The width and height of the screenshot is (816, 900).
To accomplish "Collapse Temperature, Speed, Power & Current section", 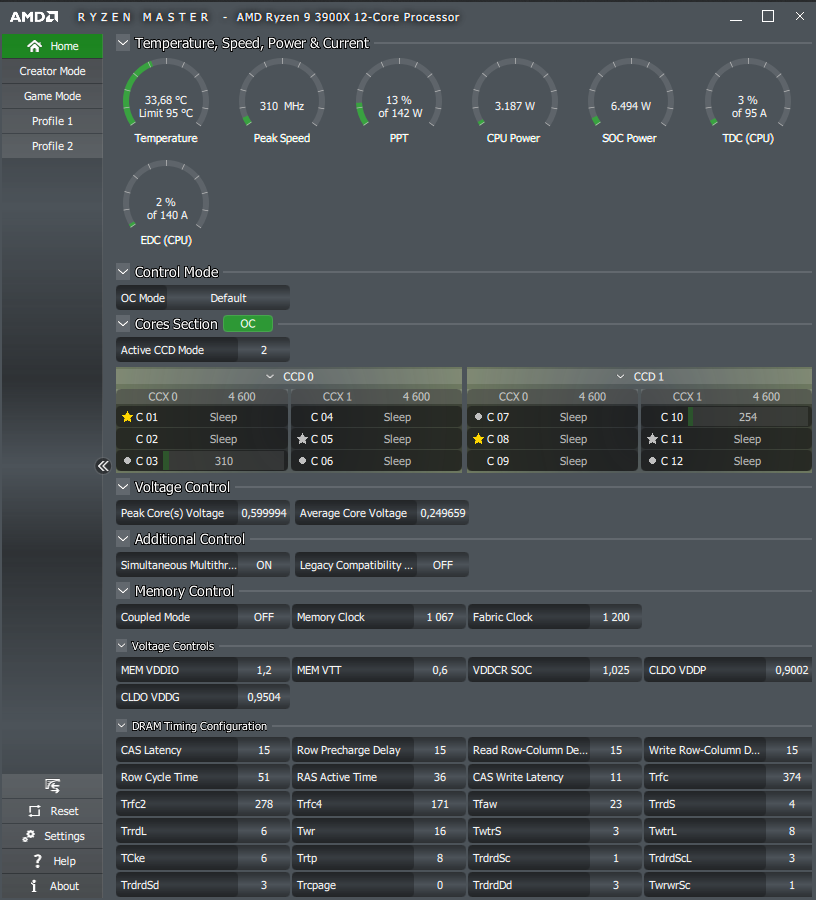I will coord(123,43).
